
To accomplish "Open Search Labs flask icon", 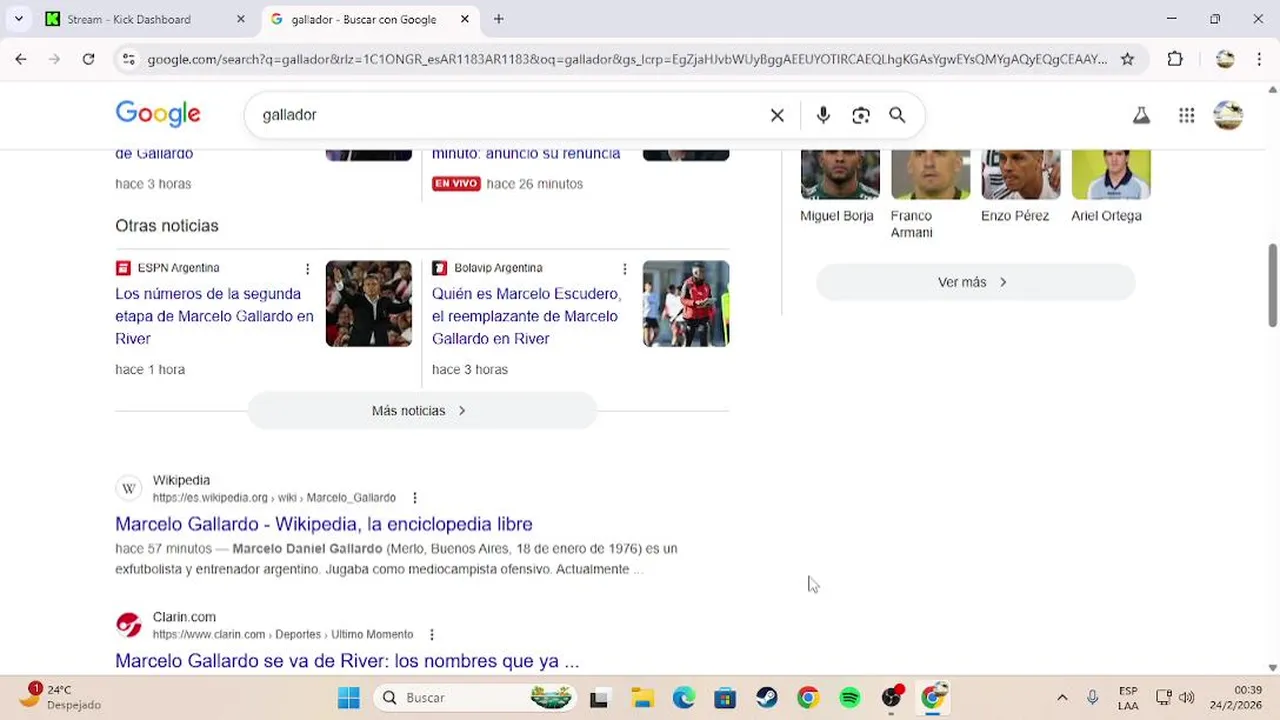I will (1141, 115).
